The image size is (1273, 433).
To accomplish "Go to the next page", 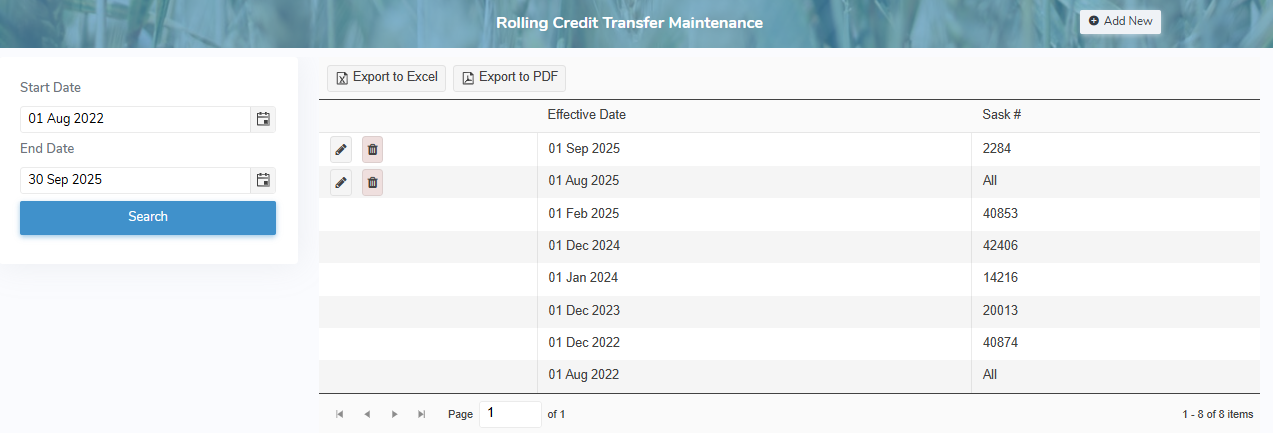I will (395, 414).
